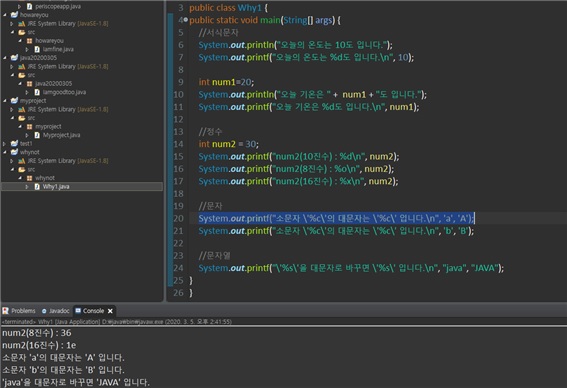Image resolution: width=567 pixels, height=388 pixels.
Task: Click line number 26 in the editor gutter
Action: coord(178,293)
